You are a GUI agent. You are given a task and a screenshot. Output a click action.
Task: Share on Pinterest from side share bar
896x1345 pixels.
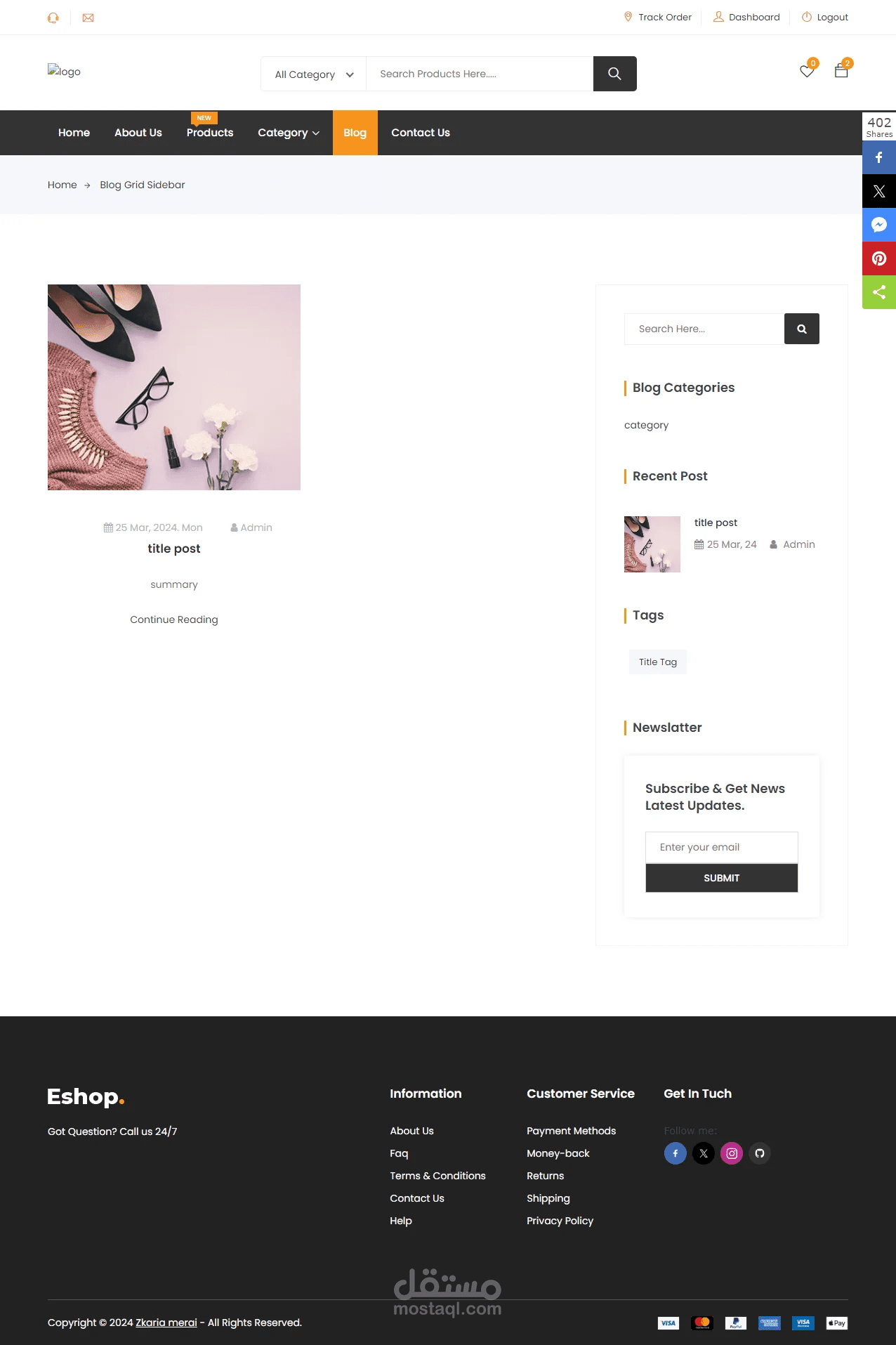(x=879, y=258)
